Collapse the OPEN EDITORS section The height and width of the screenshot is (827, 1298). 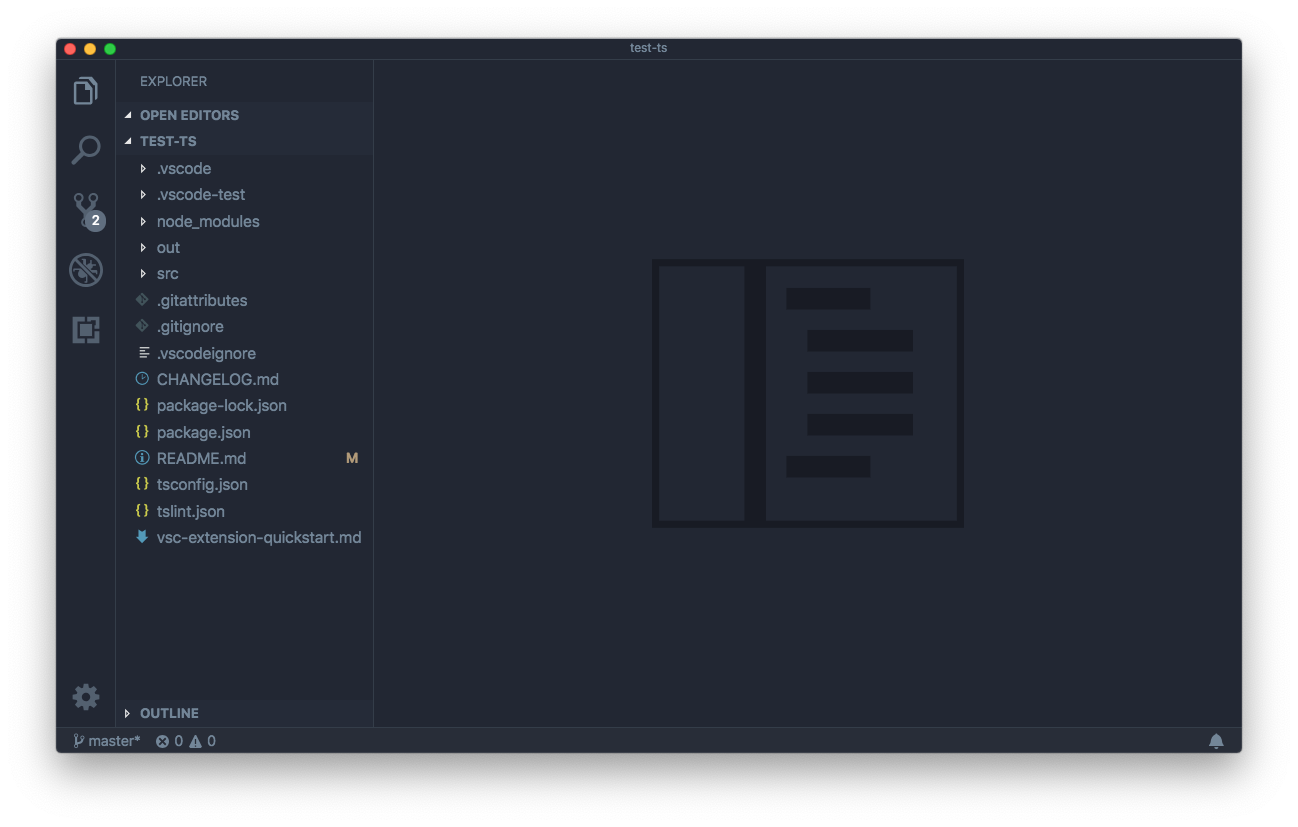pos(244,115)
